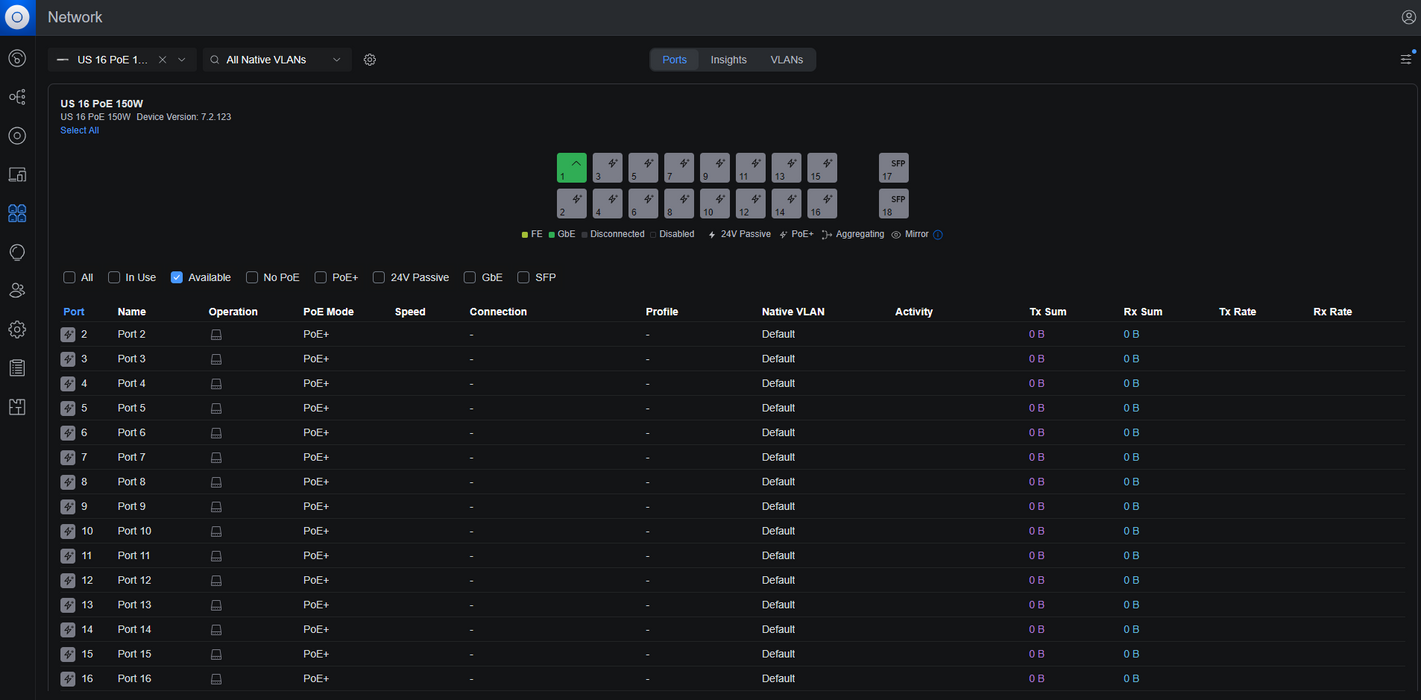Check the 24V Passive filter checkbox
Screen dimensions: 1421x700
coord(379,277)
